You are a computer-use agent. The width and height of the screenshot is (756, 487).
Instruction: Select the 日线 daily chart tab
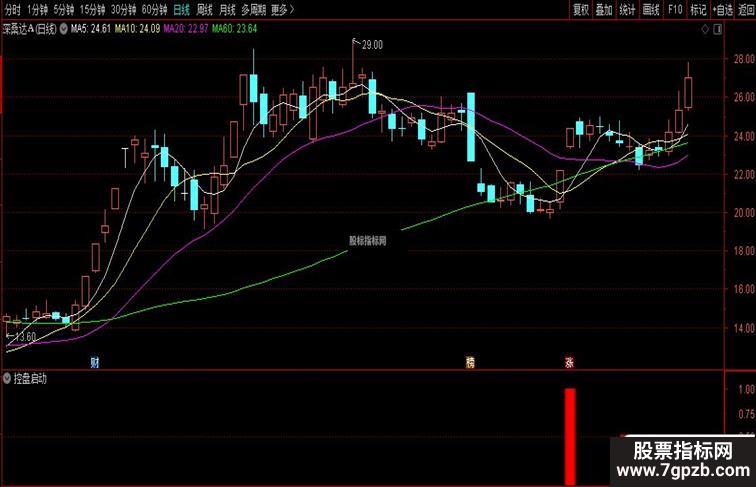pos(182,9)
